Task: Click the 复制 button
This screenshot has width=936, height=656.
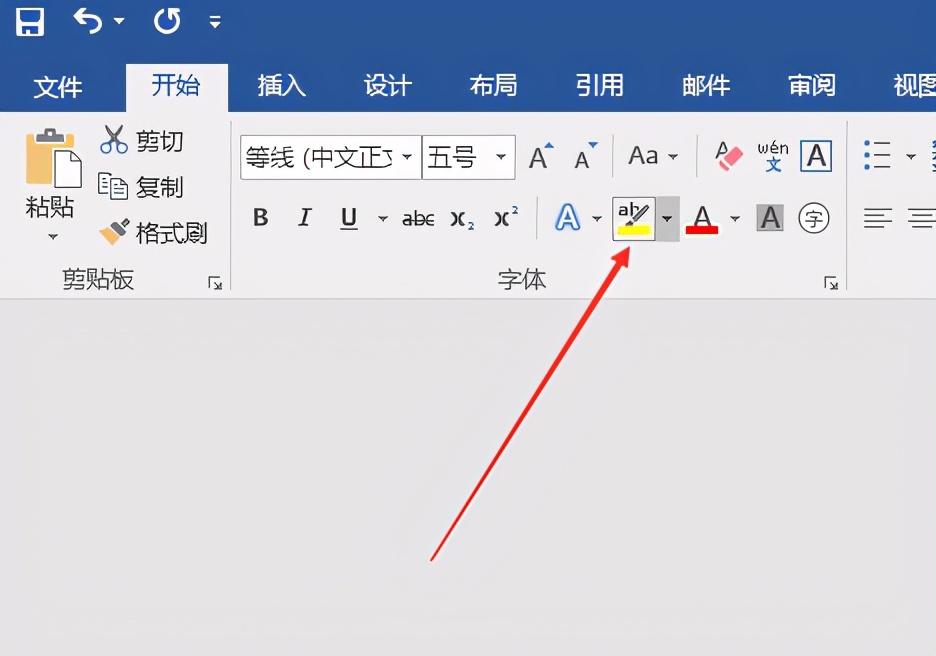Action: (141, 187)
